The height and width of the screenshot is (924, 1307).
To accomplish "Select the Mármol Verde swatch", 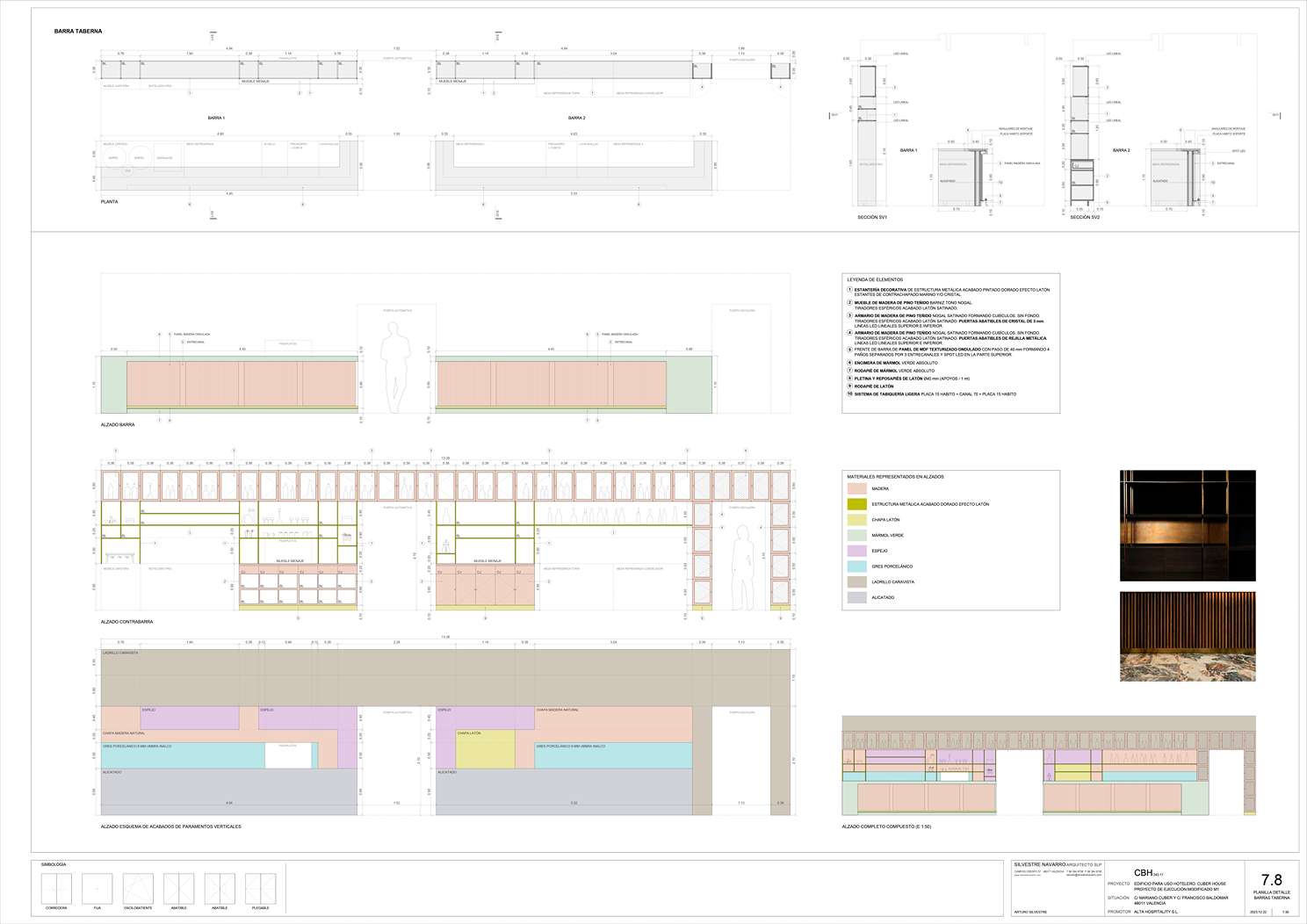I will pyautogui.click(x=856, y=535).
